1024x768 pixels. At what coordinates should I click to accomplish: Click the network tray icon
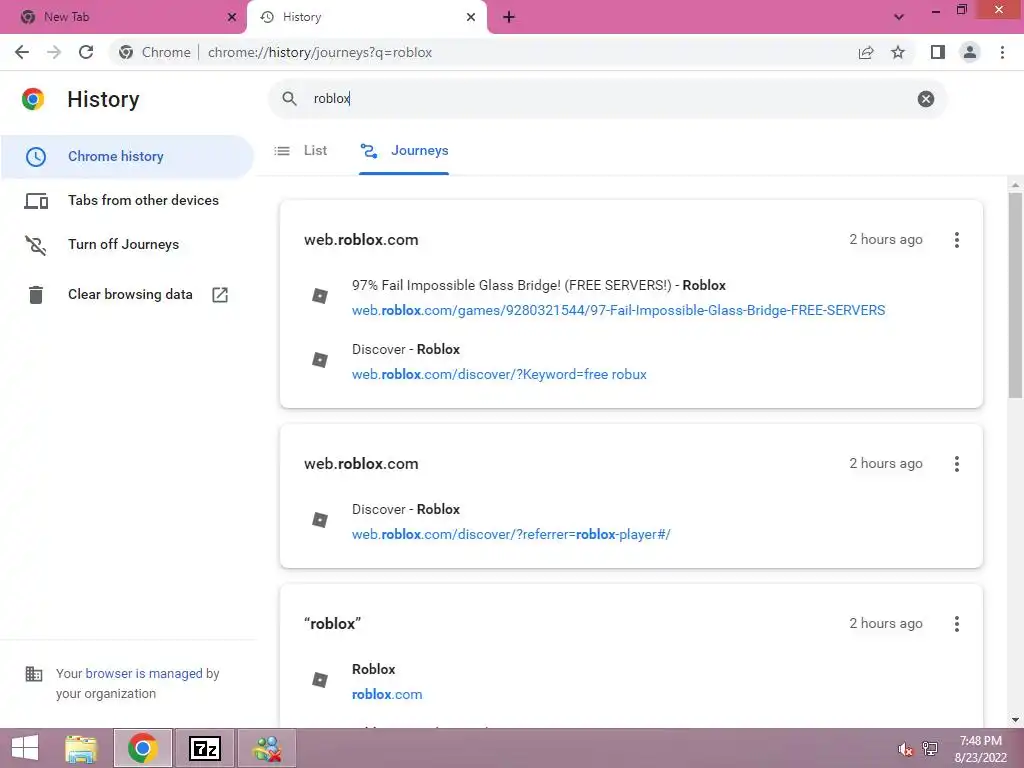[930, 748]
